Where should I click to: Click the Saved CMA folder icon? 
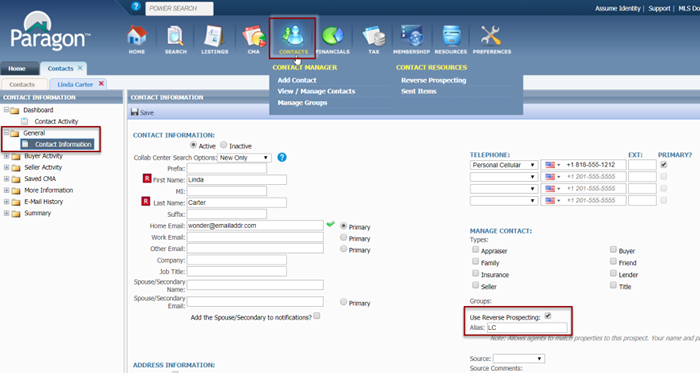pyautogui.click(x=16, y=179)
